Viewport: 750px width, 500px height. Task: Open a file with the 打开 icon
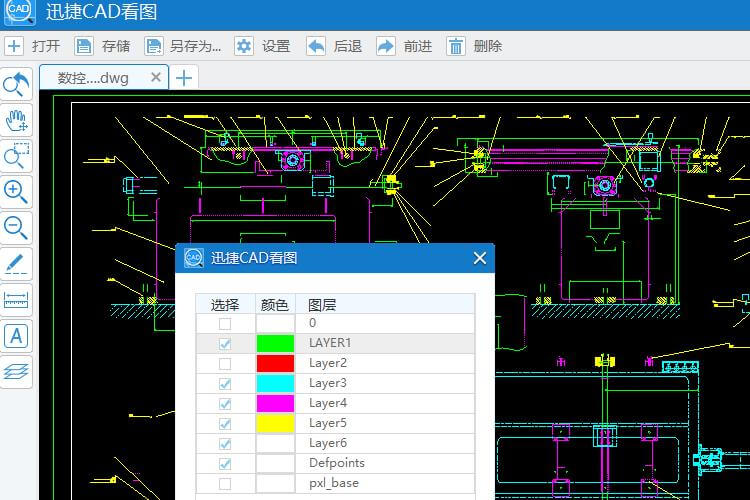[14, 46]
